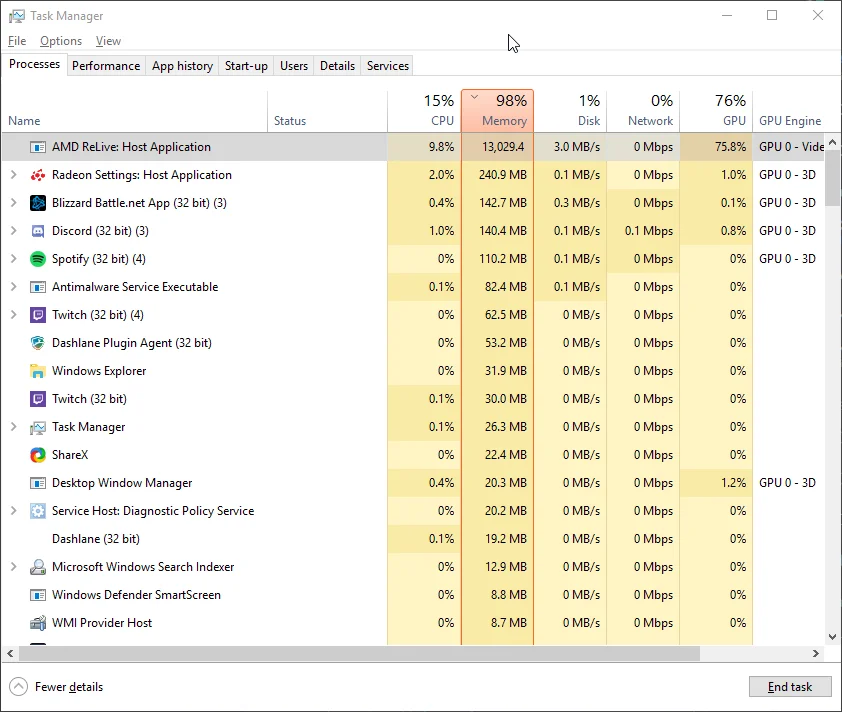Click the Microsoft Windows Search Indexer icon

point(38,567)
